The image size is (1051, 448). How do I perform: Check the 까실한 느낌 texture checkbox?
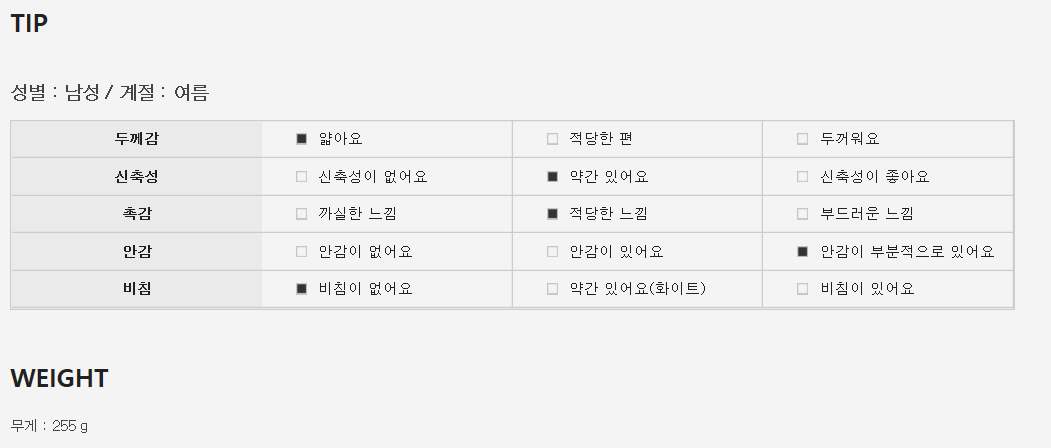point(302,214)
